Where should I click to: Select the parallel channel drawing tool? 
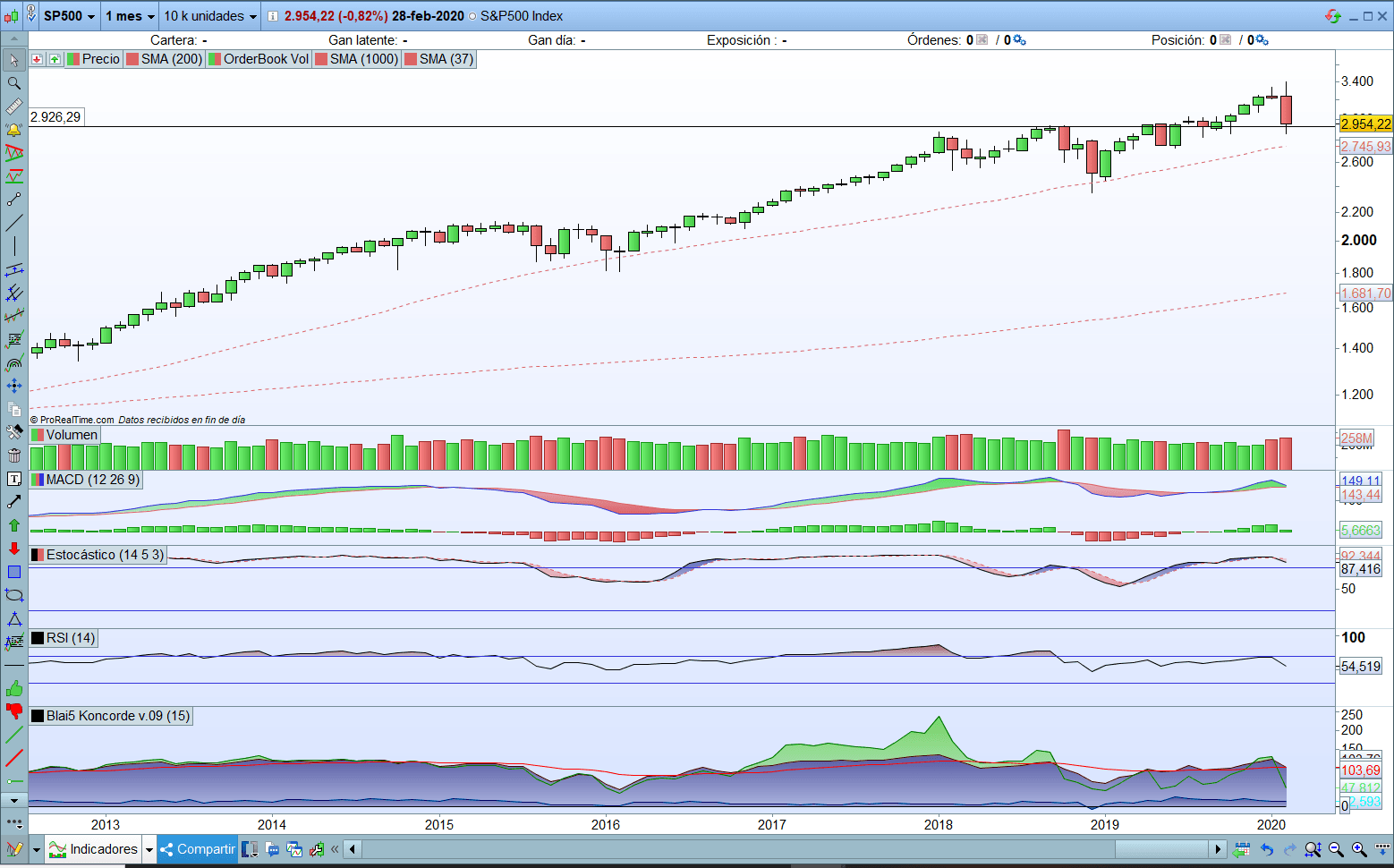point(13,269)
